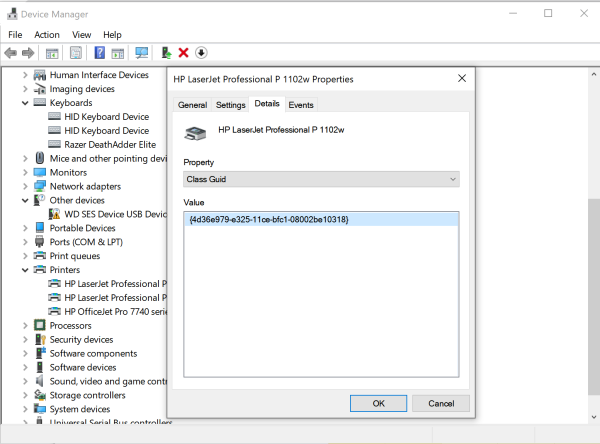Click the OK button

point(378,403)
